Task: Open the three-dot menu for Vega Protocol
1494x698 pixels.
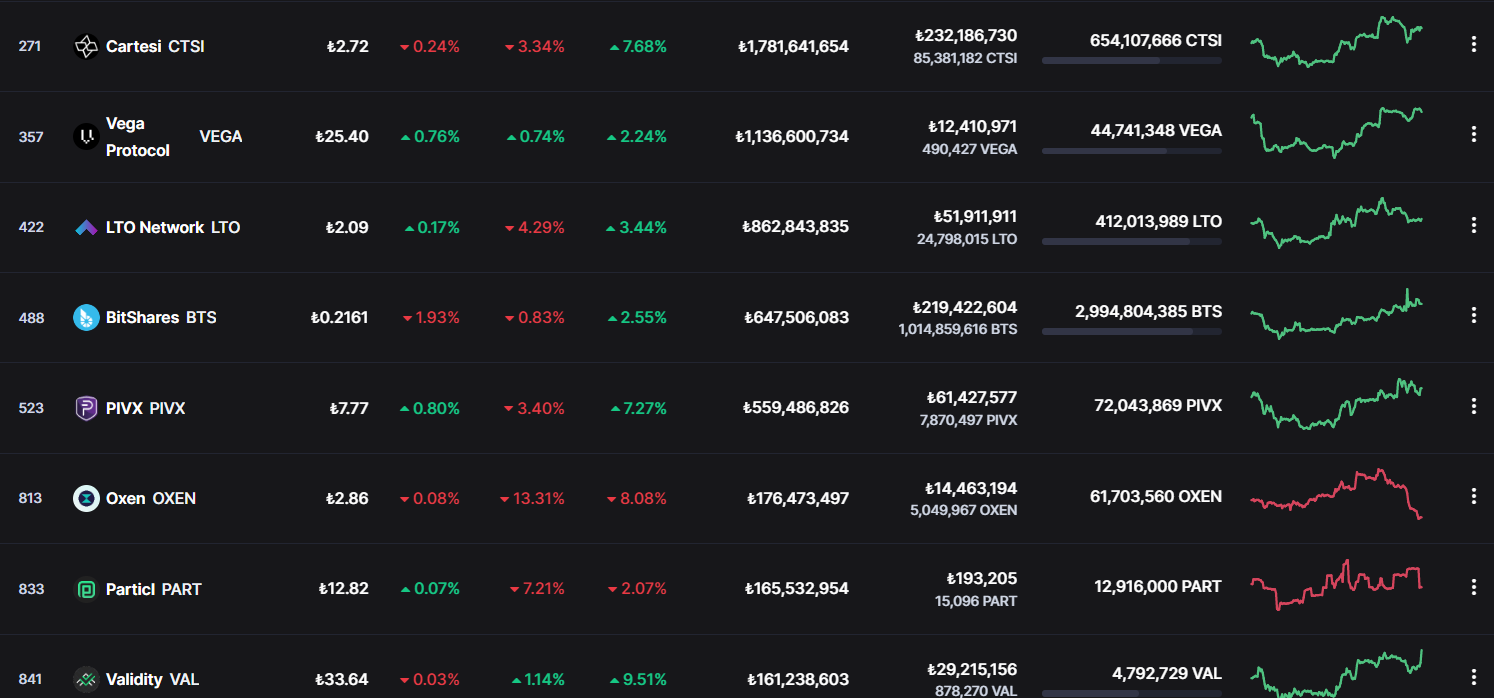Action: click(x=1473, y=134)
